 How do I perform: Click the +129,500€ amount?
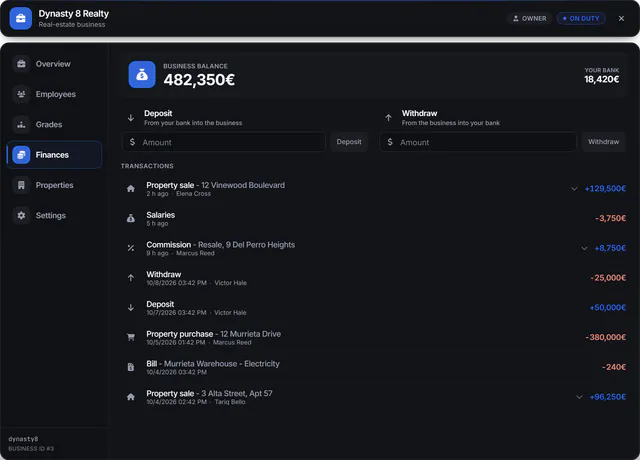click(605, 189)
